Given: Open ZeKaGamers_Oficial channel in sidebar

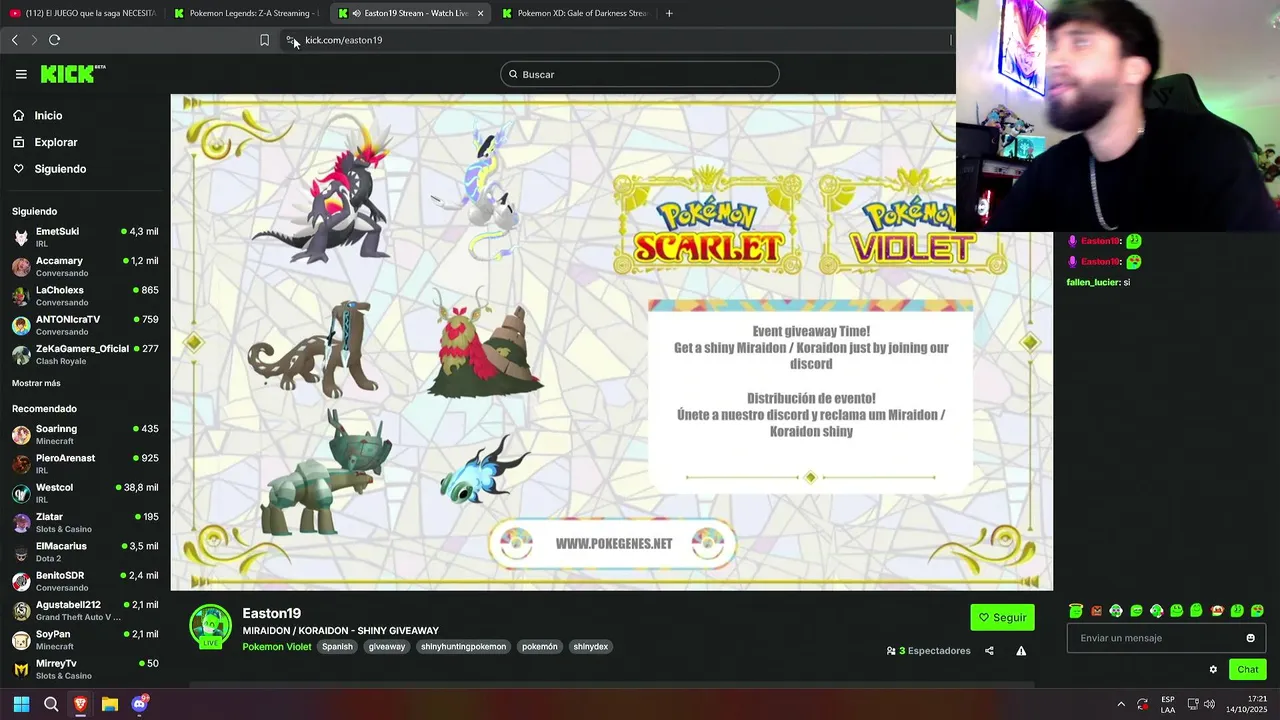Looking at the screenshot, I should click(85, 354).
